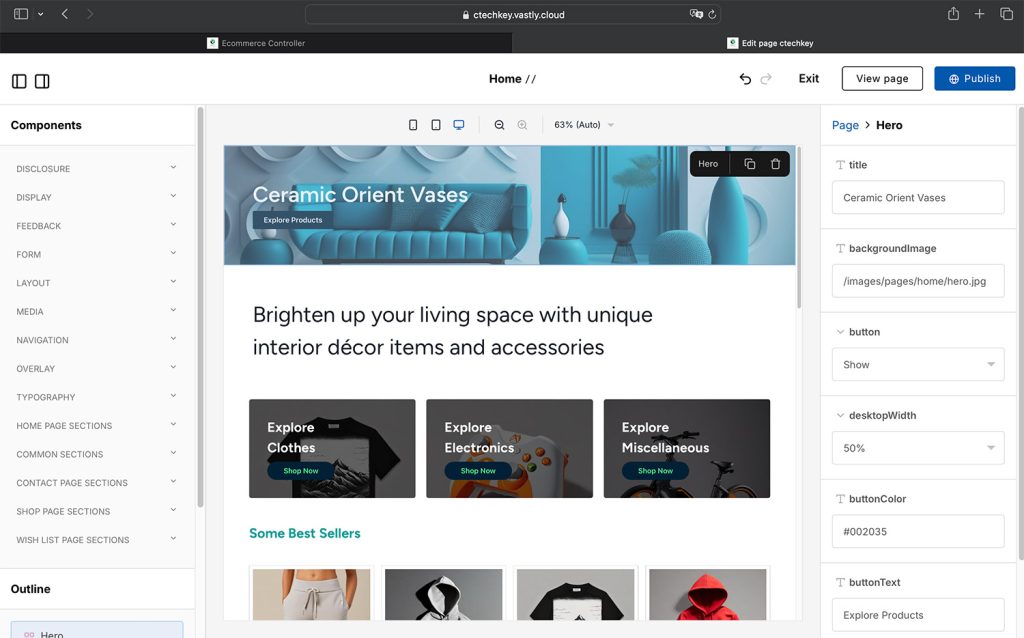Show the tab overview

(1006, 14)
